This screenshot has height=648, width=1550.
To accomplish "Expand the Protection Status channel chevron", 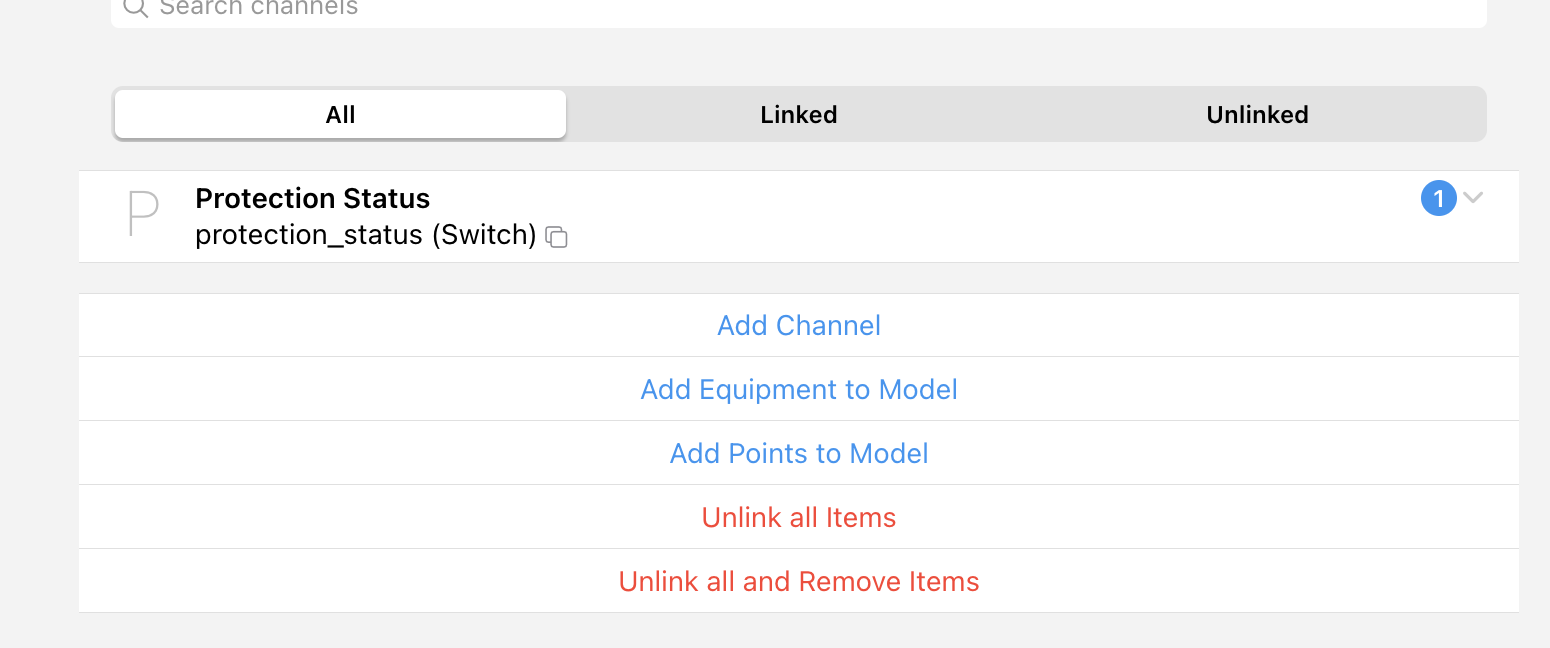I will pos(1472,198).
